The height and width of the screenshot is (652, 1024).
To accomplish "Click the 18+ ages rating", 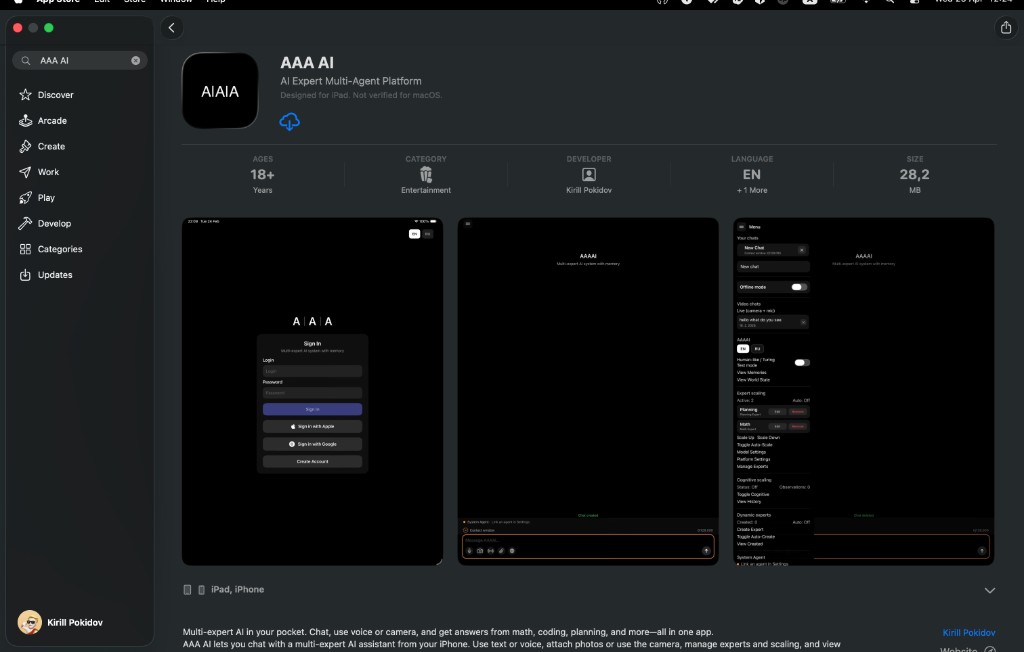I will point(263,174).
